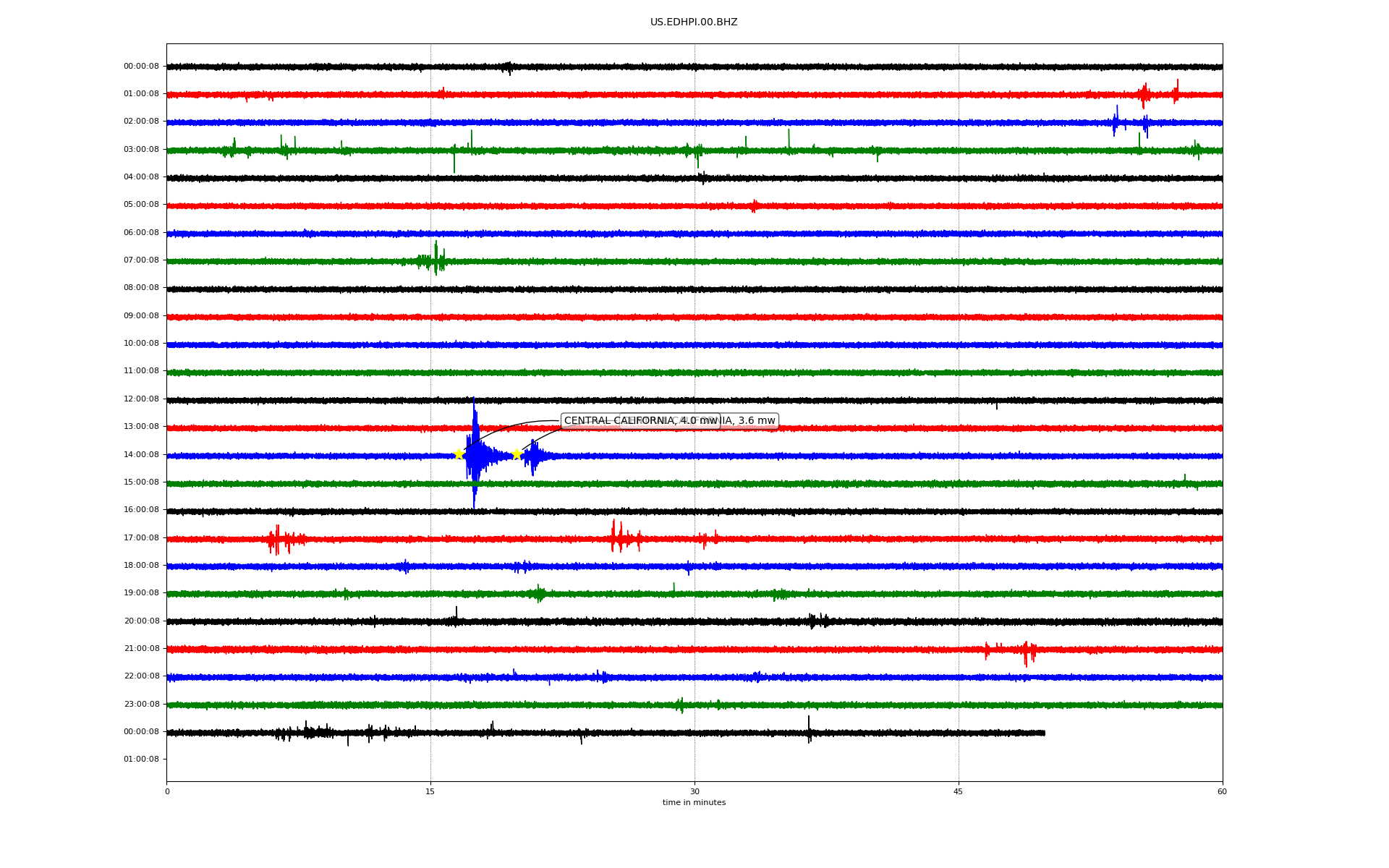Click the x-axis tick label 45
This screenshot has height=868, width=1389.
959,791
